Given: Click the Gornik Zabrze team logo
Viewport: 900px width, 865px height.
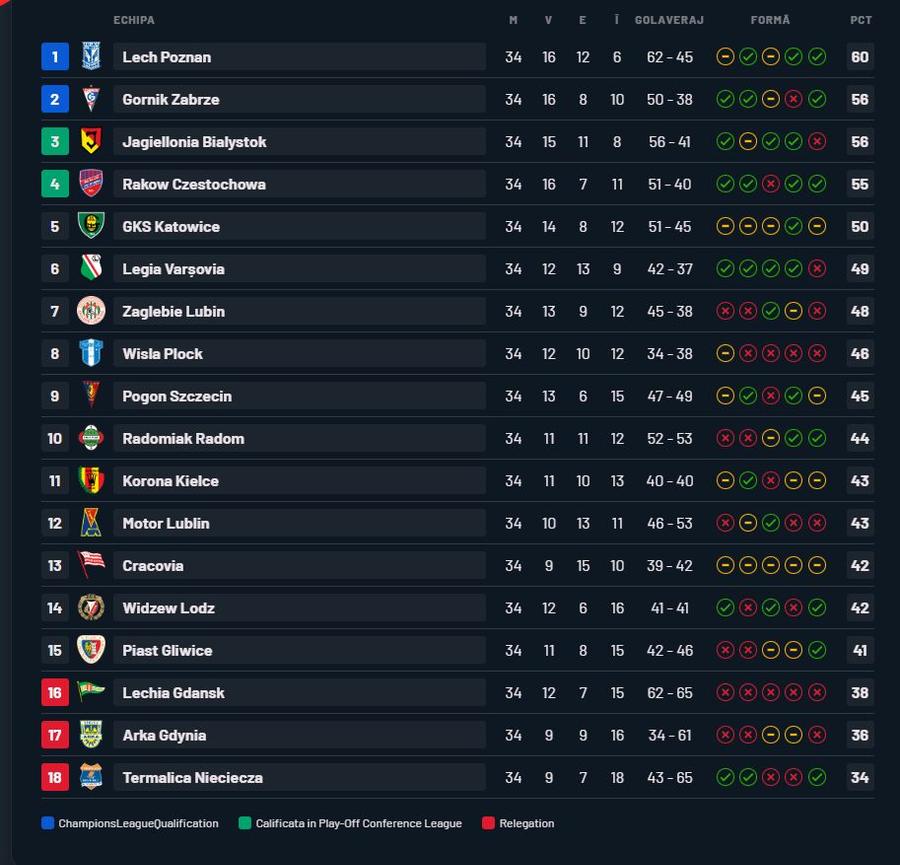Looking at the screenshot, I should click(91, 99).
